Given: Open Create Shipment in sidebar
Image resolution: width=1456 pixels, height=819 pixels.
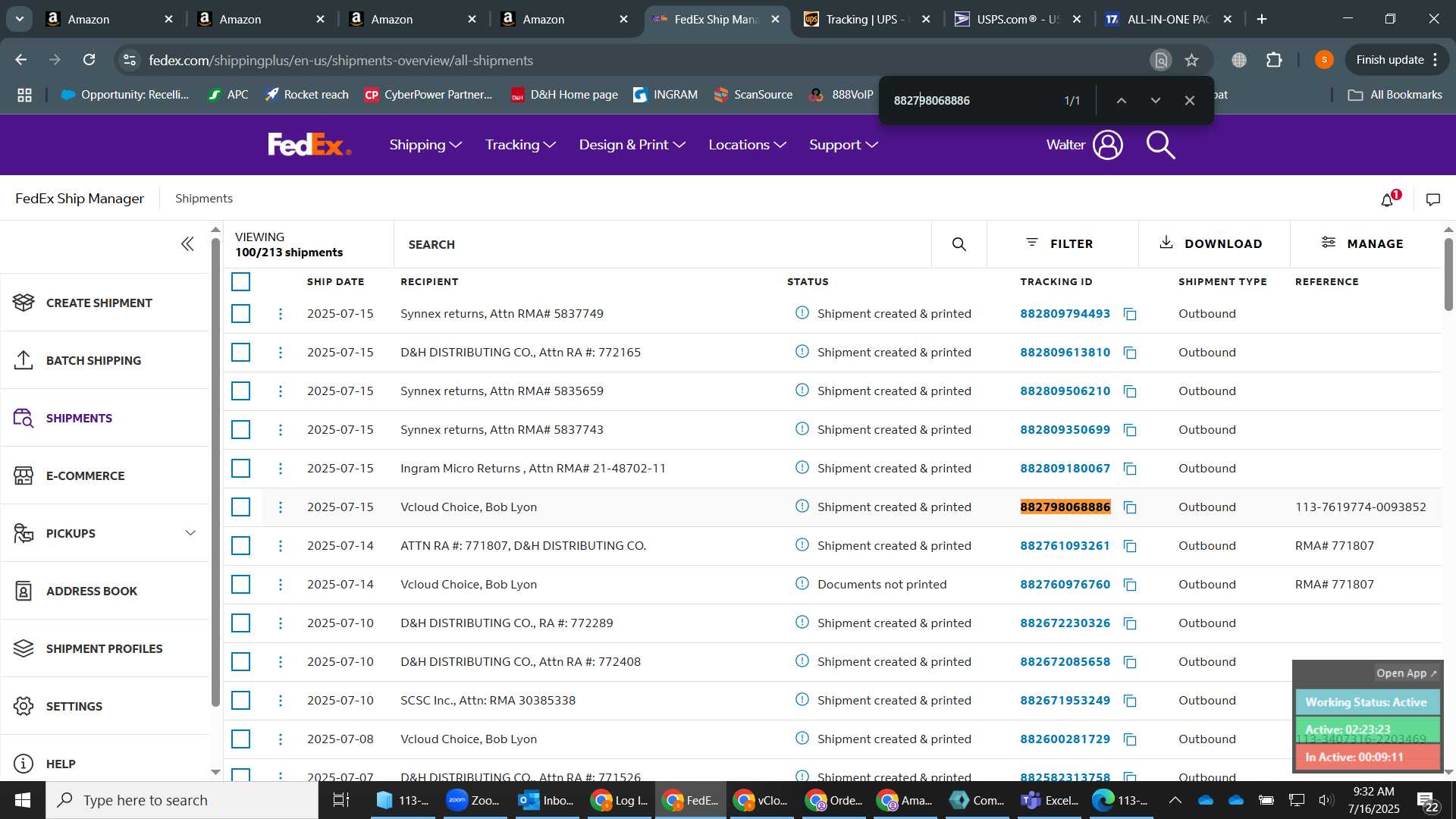Looking at the screenshot, I should click(105, 303).
